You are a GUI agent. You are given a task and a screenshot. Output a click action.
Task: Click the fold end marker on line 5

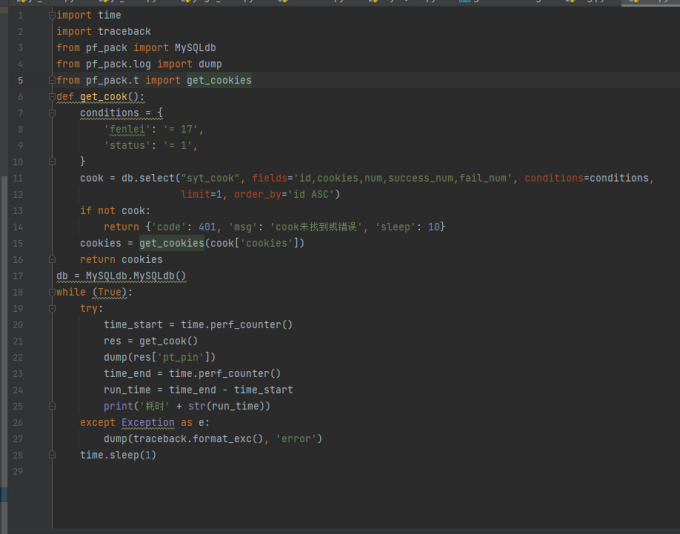coord(52,80)
